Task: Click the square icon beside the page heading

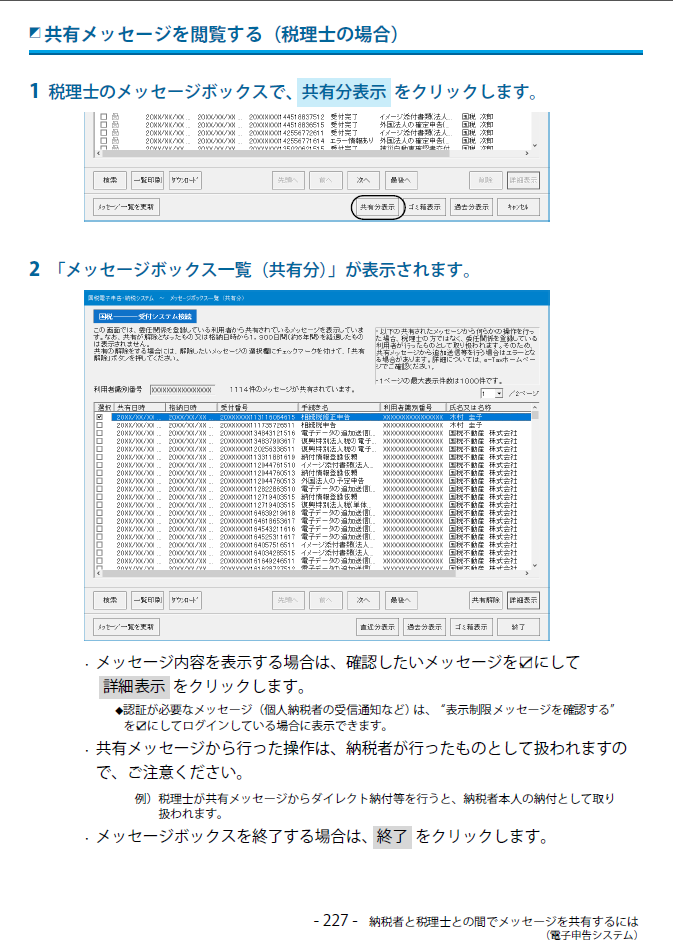Action: (35, 34)
